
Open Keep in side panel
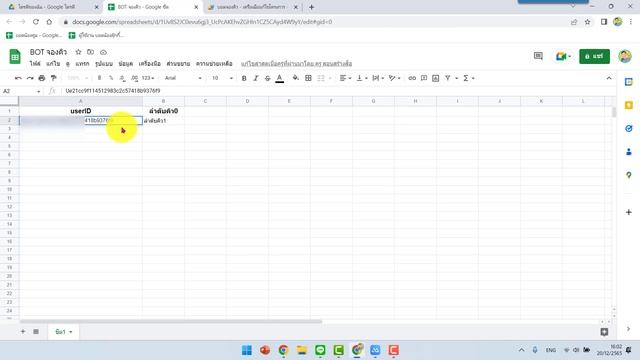point(629,105)
